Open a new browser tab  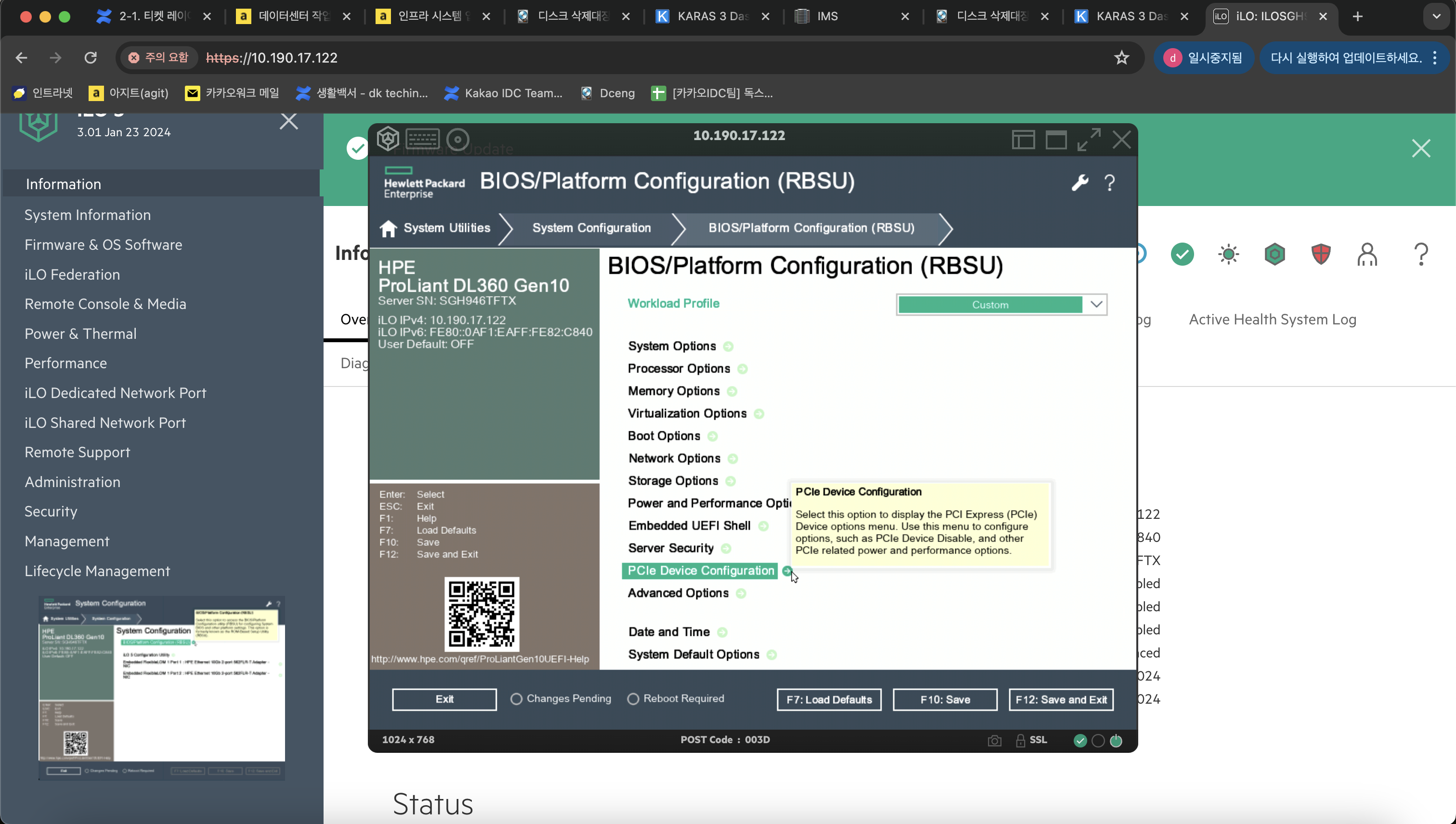tap(1357, 16)
